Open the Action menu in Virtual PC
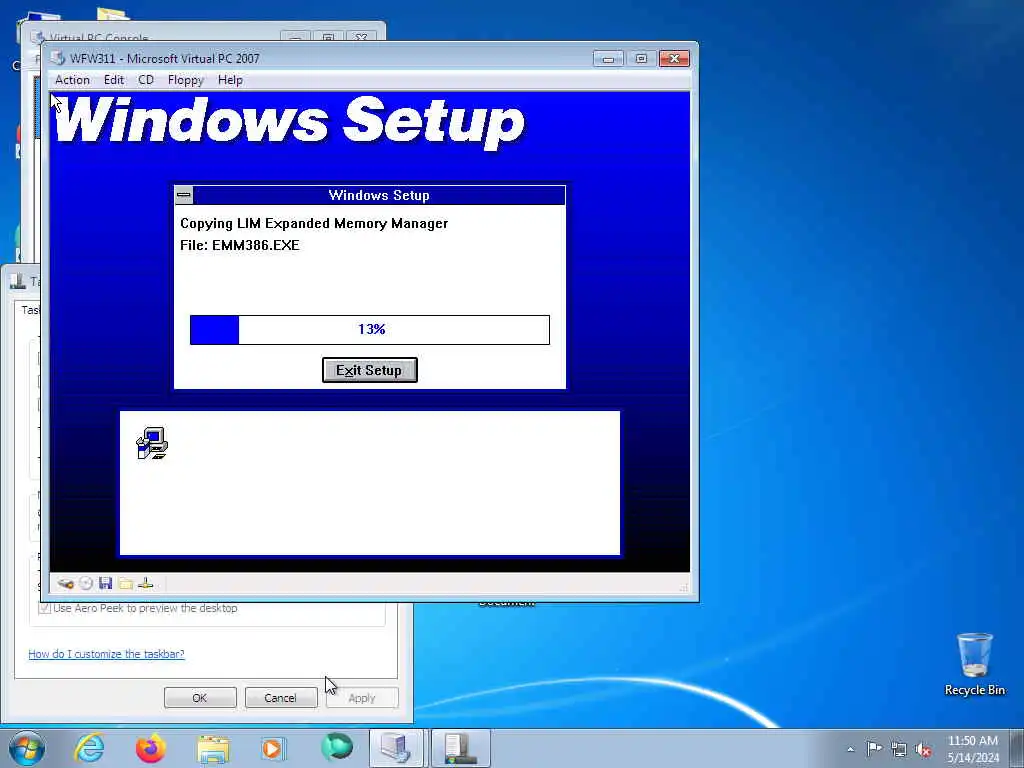Viewport: 1024px width, 768px height. coord(72,80)
